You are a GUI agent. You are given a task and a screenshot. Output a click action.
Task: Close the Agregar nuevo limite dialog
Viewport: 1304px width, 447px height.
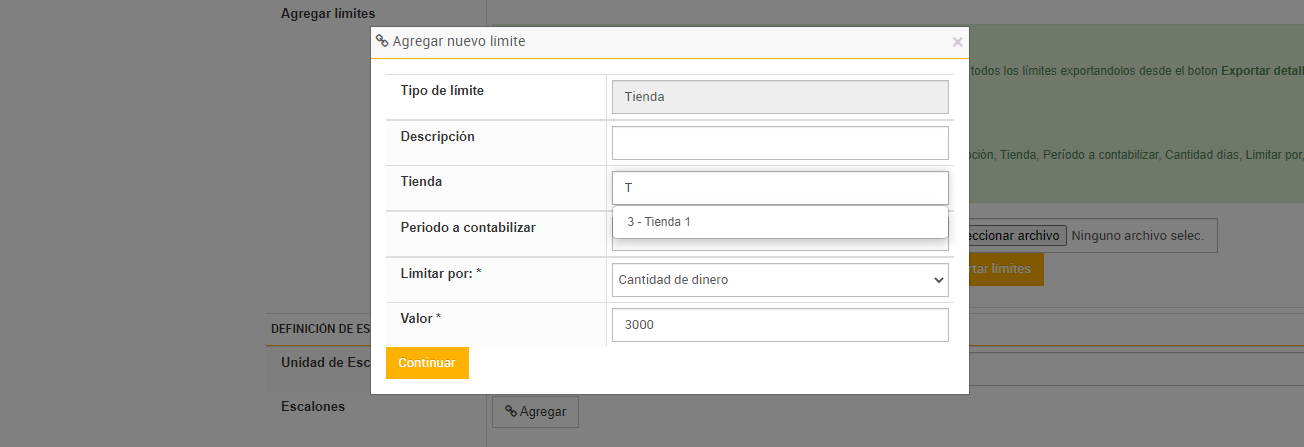click(957, 42)
